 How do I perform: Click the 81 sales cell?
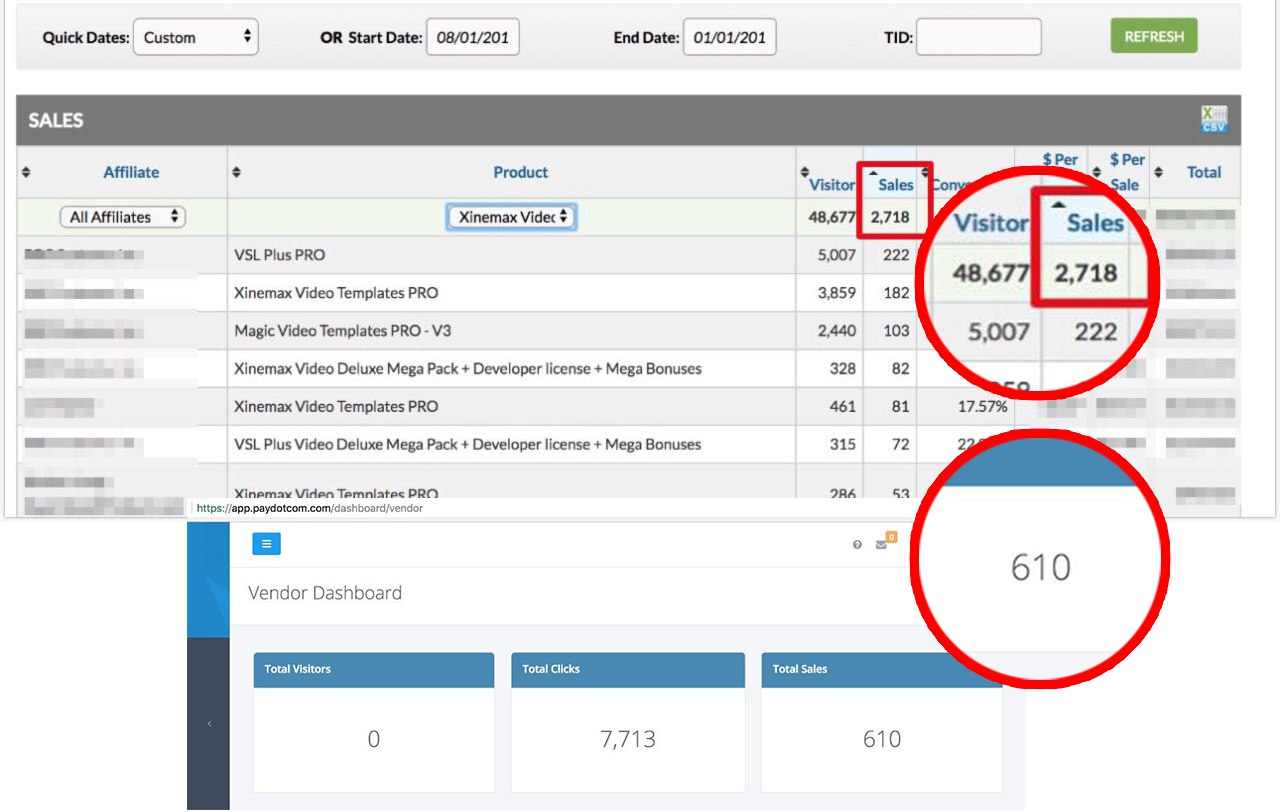coord(901,407)
